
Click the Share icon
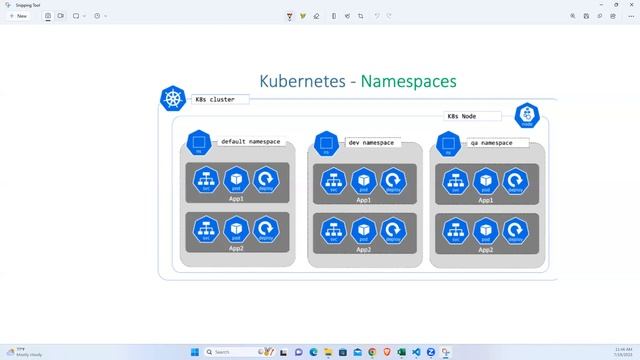coord(613,16)
